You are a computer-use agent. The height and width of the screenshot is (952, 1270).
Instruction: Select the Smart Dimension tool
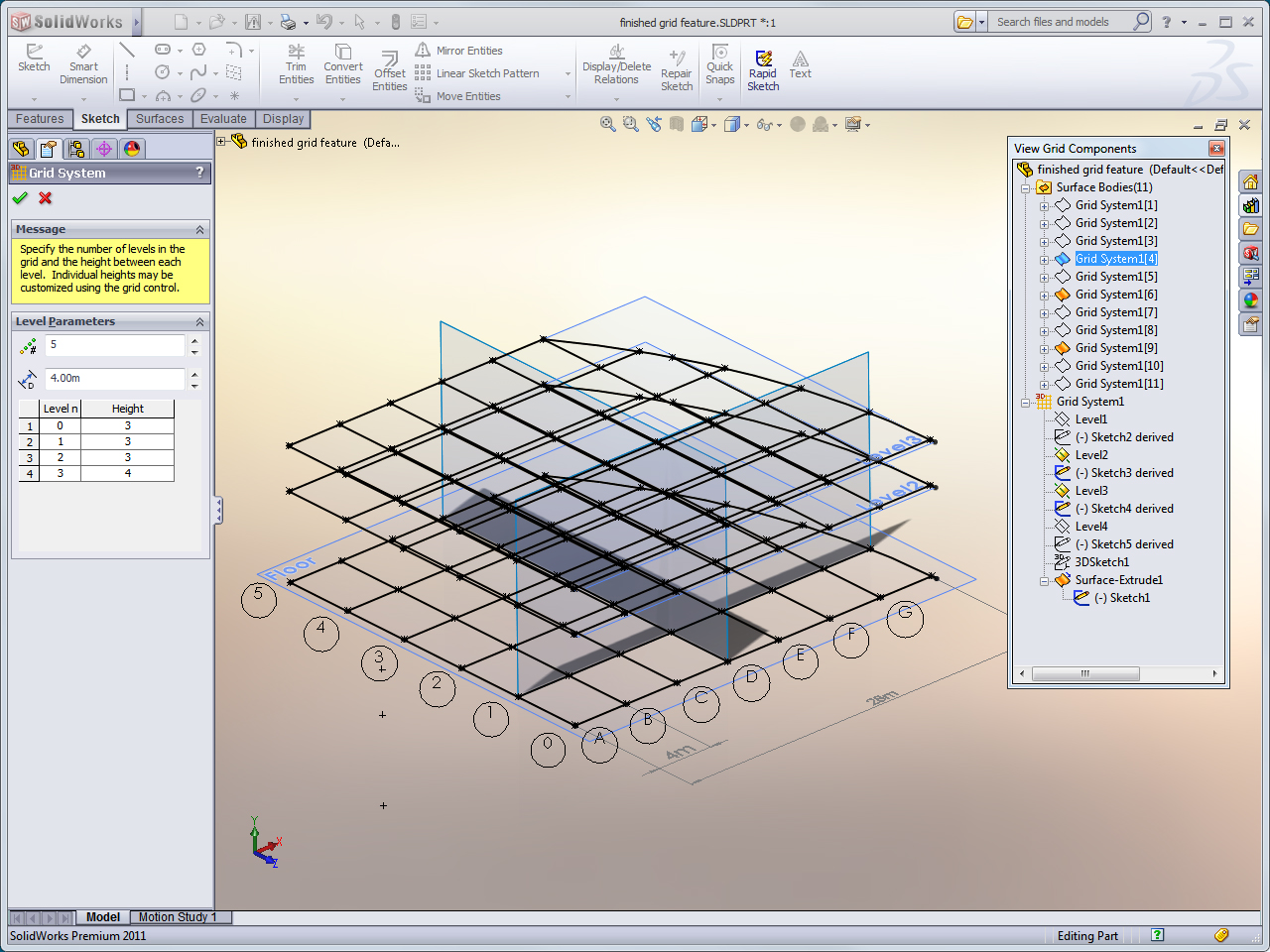tap(83, 65)
